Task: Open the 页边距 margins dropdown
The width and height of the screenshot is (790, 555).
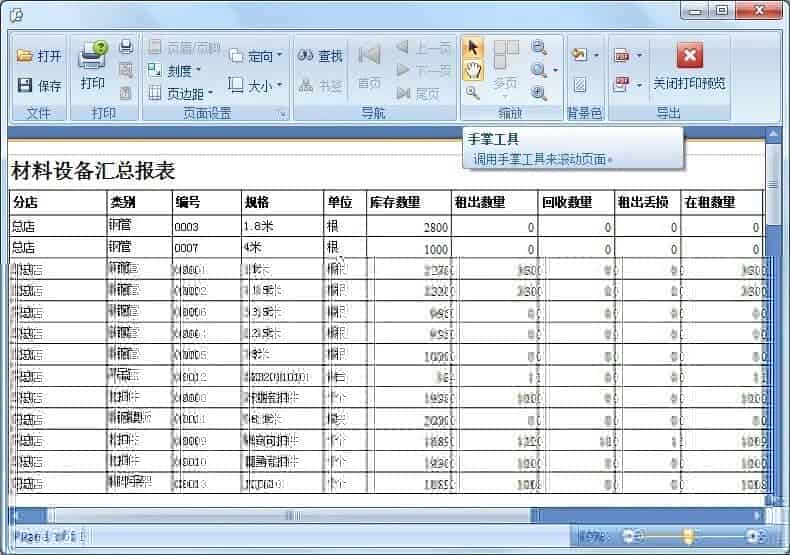Action: point(181,93)
